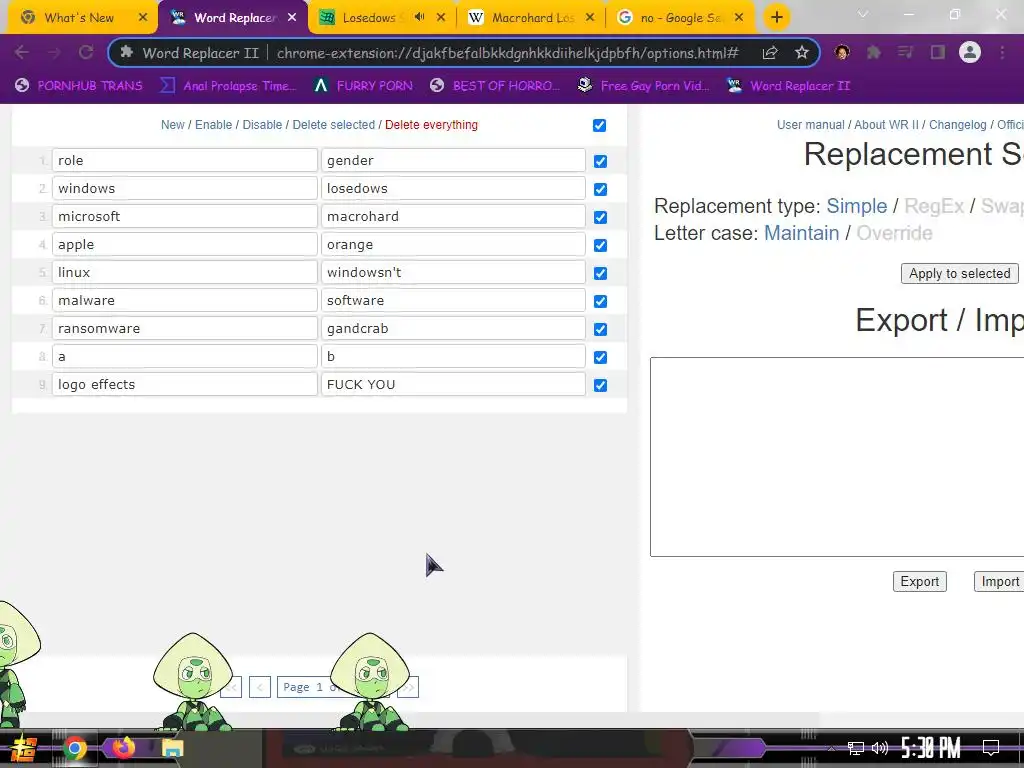Open About WR II link
Screen dimensions: 1024x768
(x=886, y=125)
